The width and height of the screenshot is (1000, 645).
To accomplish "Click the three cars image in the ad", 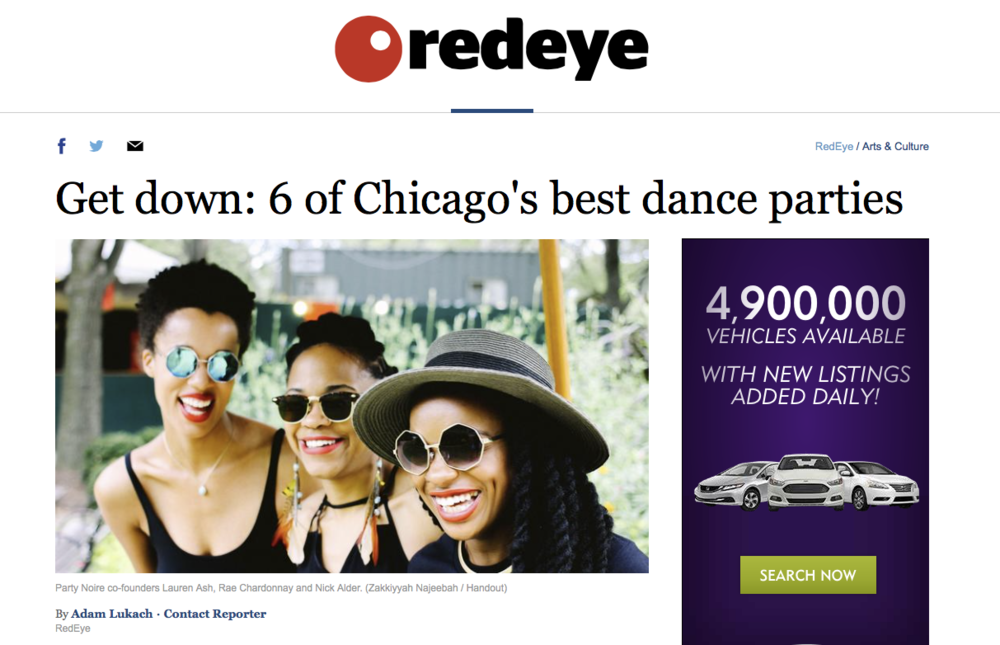I will [x=806, y=482].
